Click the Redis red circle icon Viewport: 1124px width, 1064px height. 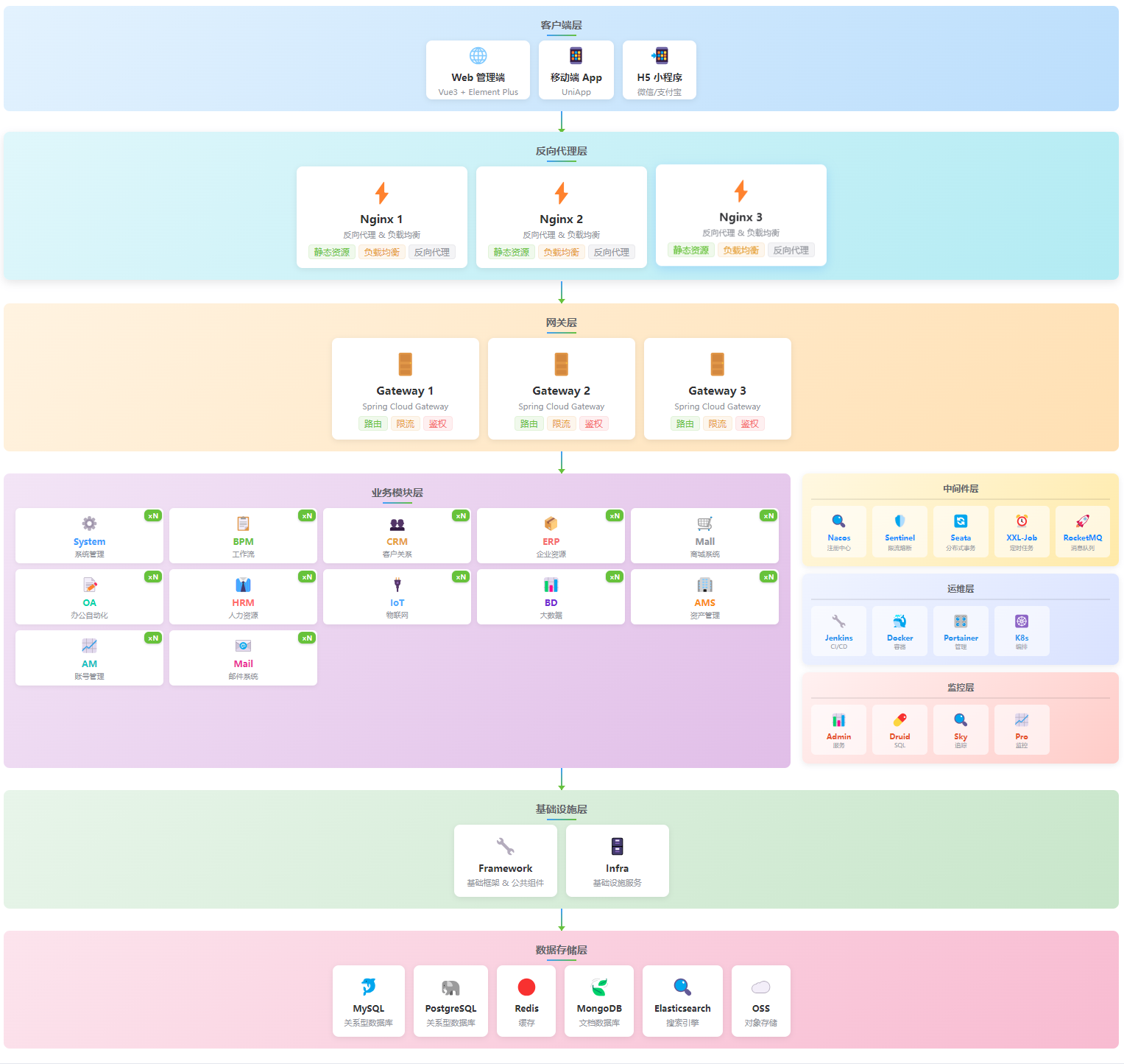(x=526, y=987)
